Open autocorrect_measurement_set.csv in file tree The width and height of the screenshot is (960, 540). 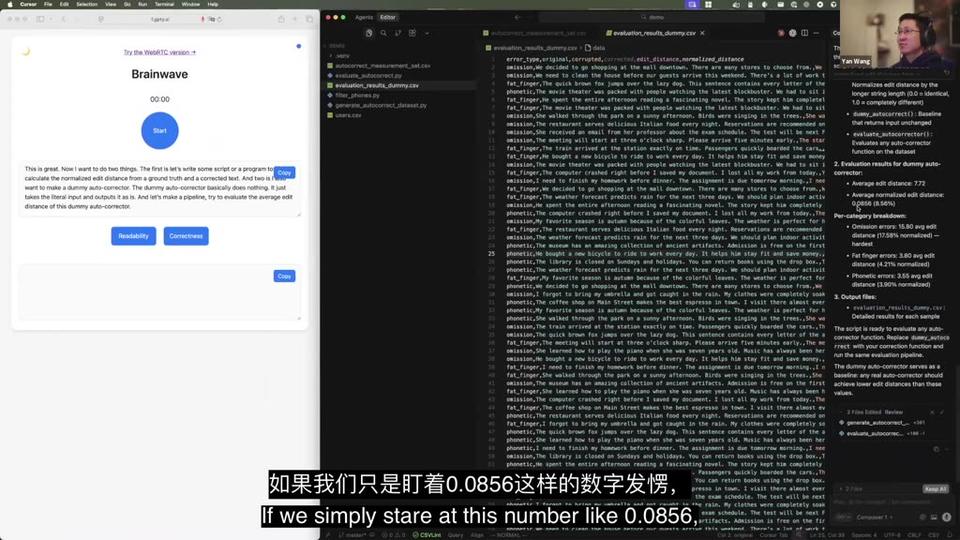pyautogui.click(x=383, y=66)
